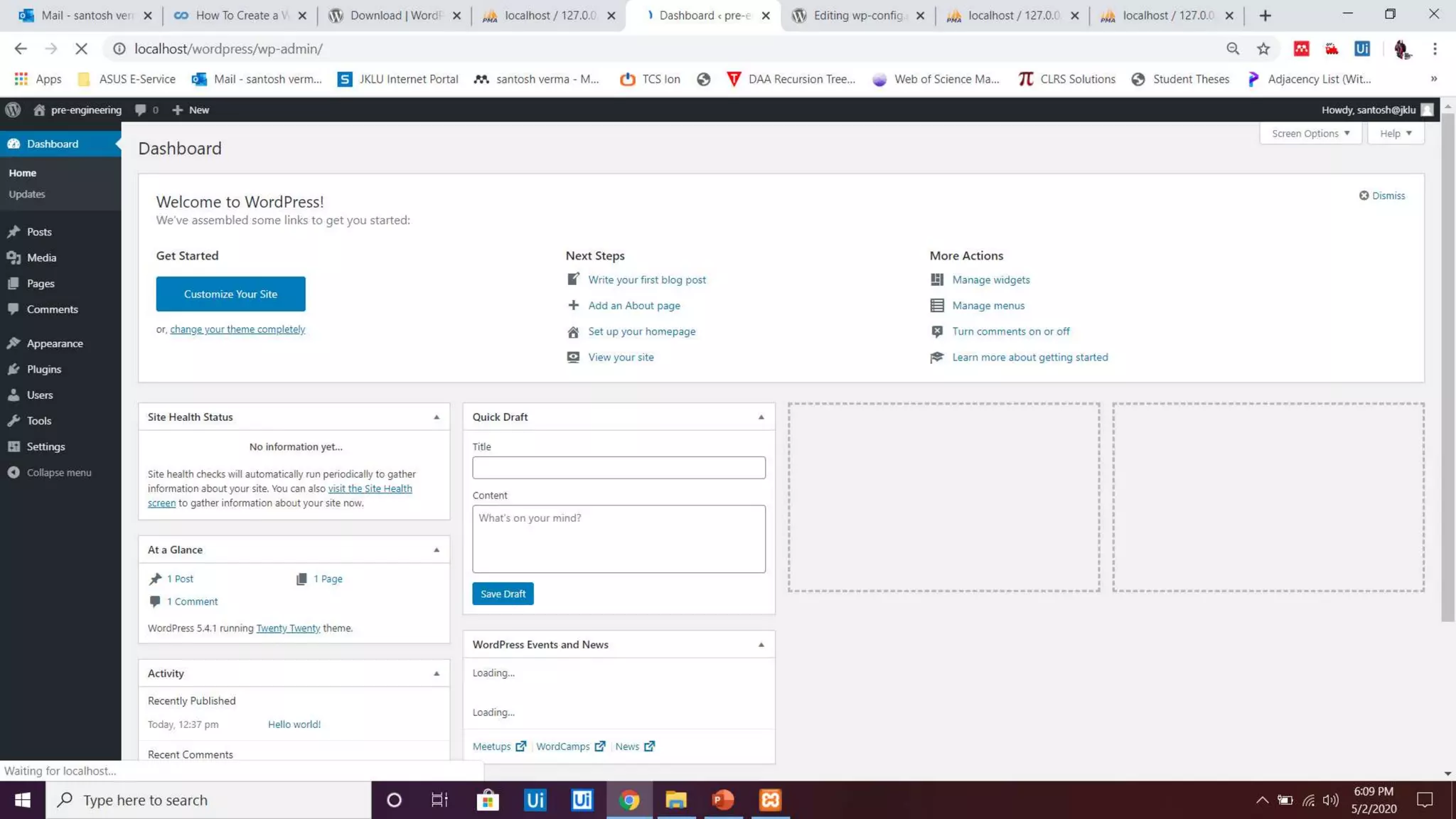Click the Customize Your Site button
Screen dimensions: 1456x819
click(230, 294)
